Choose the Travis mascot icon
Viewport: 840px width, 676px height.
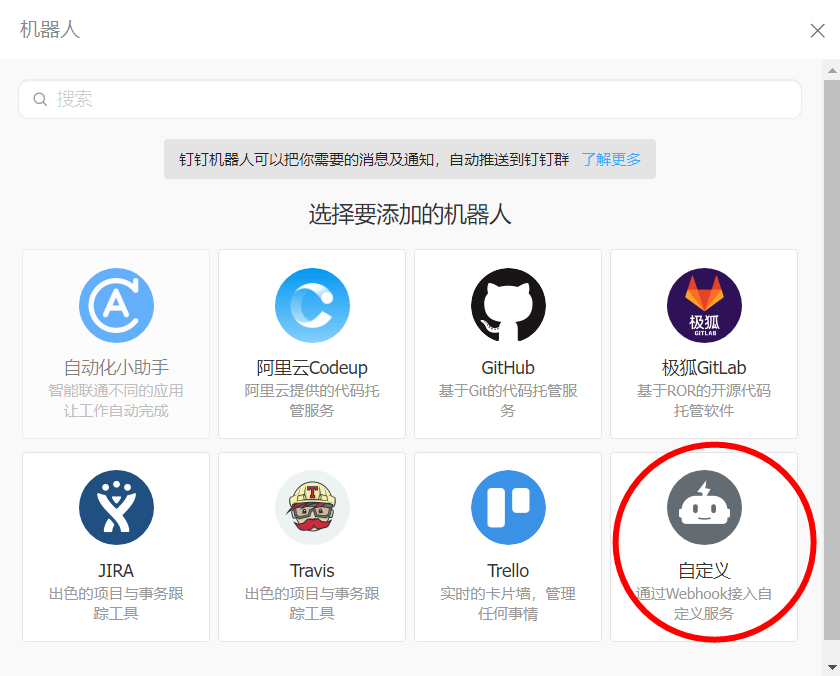tap(312, 508)
